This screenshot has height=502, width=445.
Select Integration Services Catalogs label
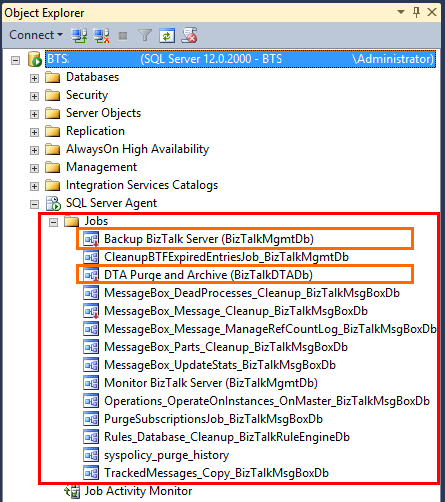142,185
